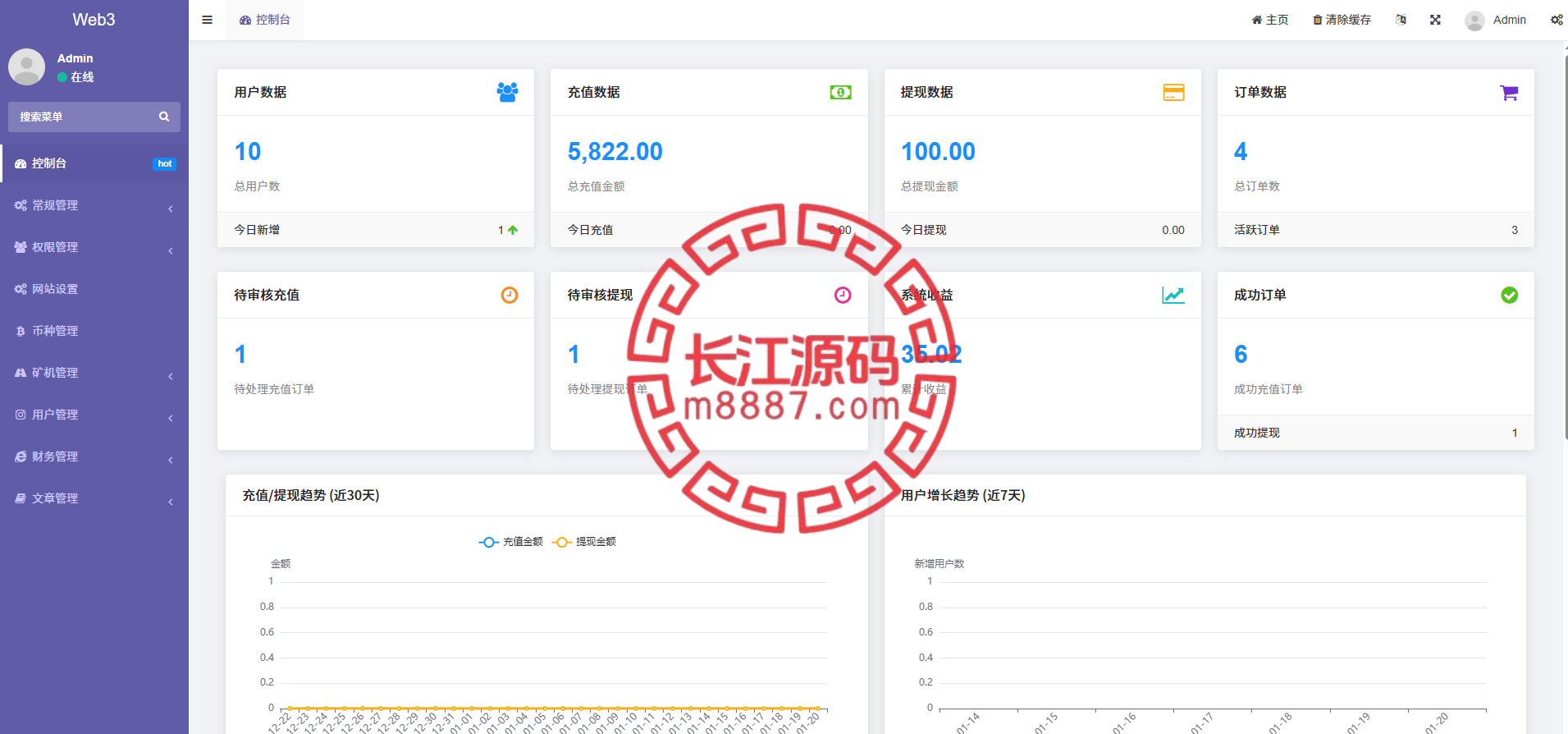Click the bitcoin icon beside 币种管理
1568x734 pixels.
[x=21, y=331]
